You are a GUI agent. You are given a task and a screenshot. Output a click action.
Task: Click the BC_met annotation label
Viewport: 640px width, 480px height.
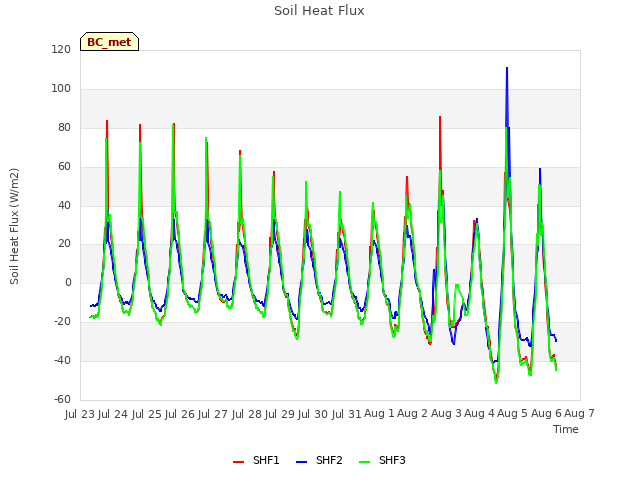(109, 42)
